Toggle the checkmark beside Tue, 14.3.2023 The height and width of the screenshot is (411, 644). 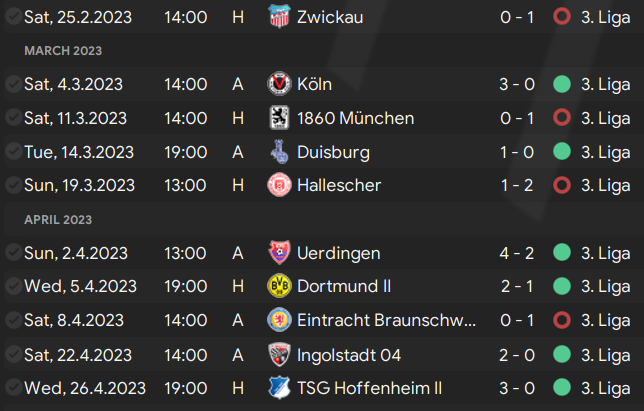(x=14, y=152)
